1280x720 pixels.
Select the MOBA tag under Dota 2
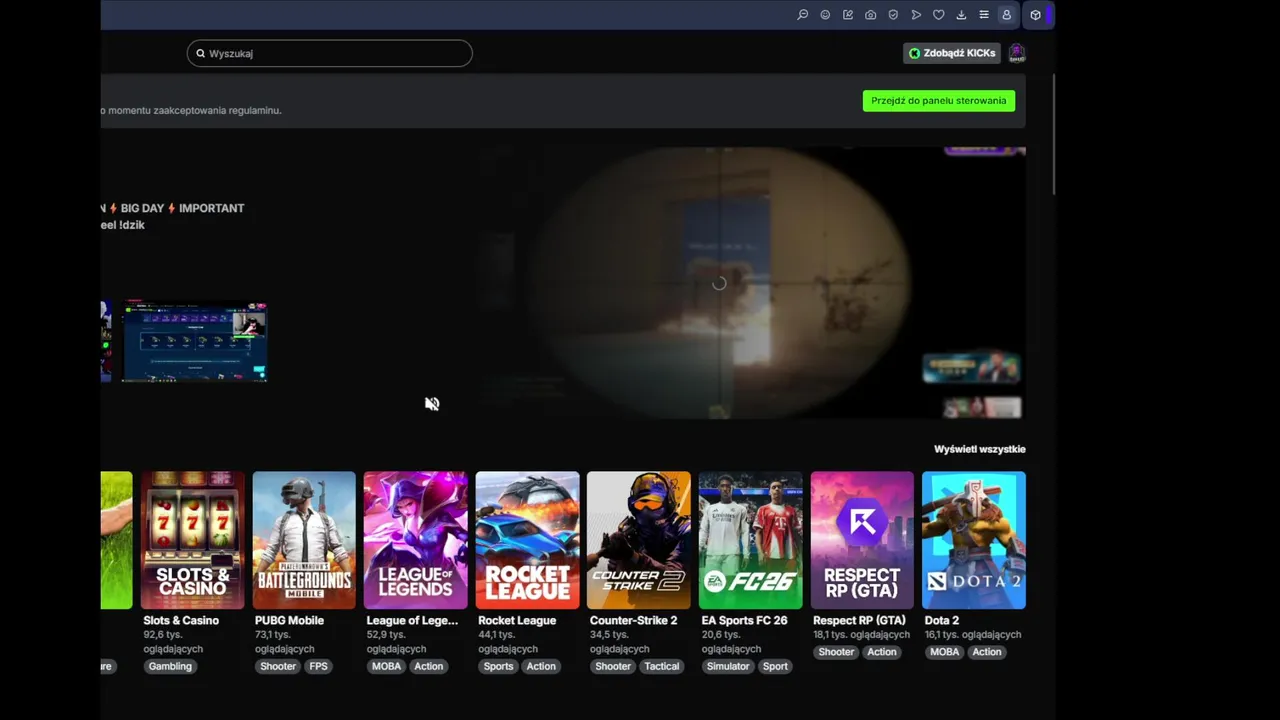point(944,652)
